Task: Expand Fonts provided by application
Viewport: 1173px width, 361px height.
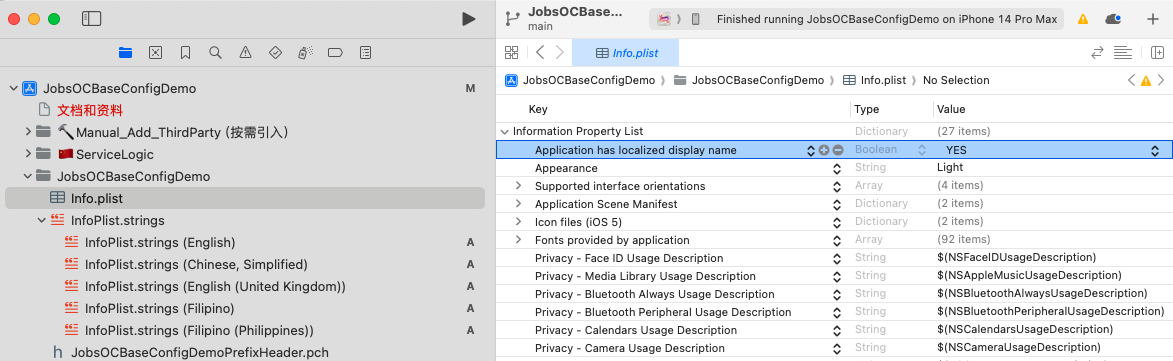Action: pyautogui.click(x=518, y=240)
